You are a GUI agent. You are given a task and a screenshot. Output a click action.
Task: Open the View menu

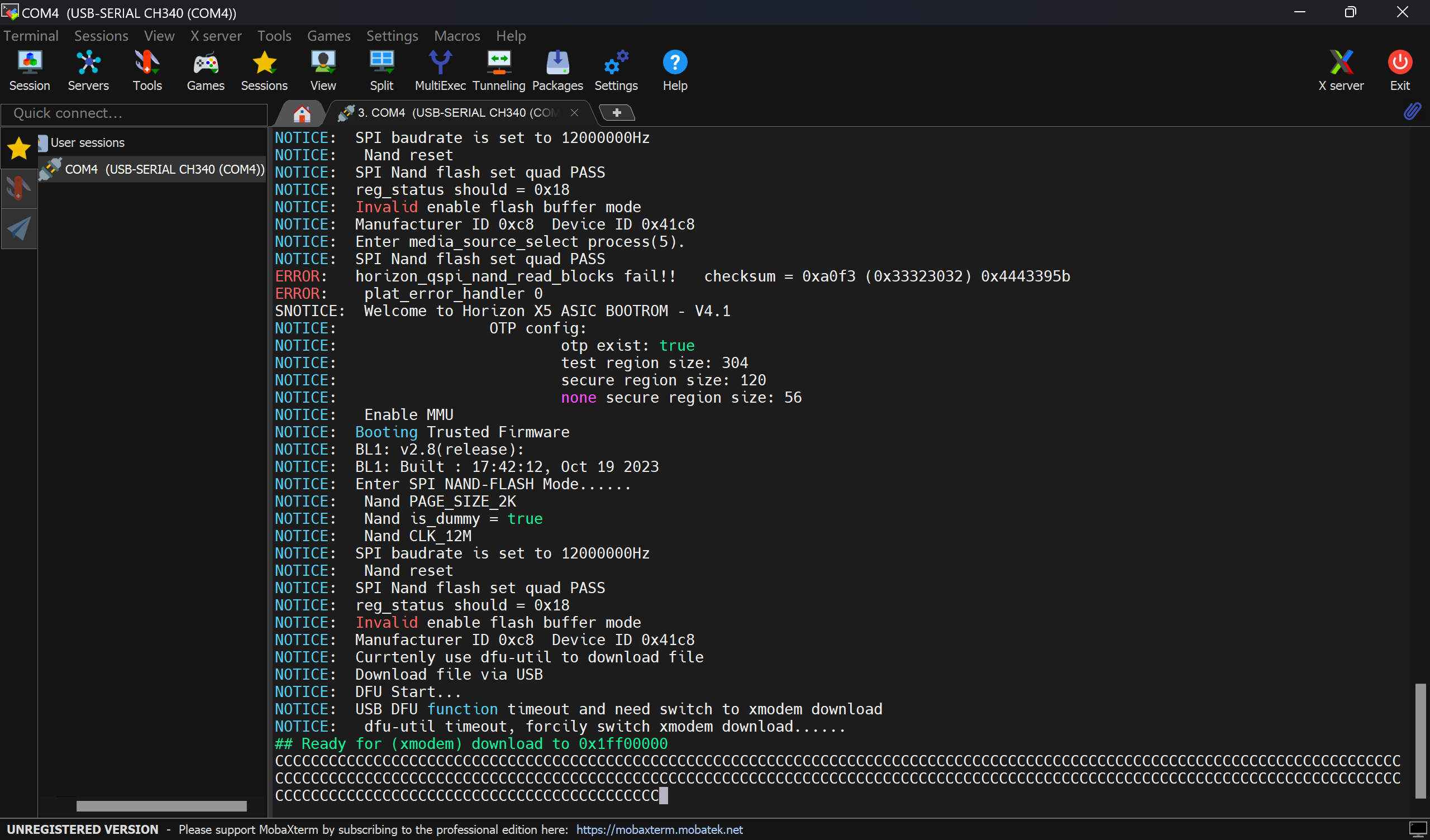click(x=159, y=36)
